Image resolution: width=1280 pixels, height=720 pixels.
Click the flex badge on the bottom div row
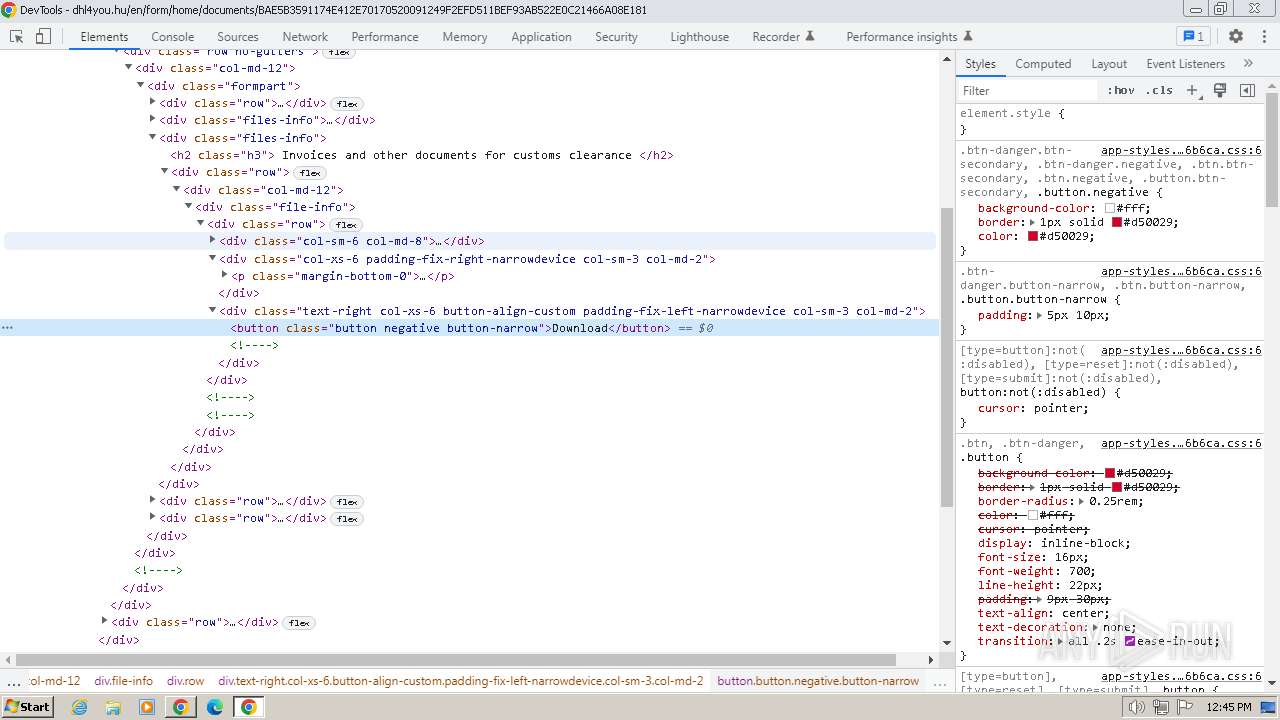pos(299,623)
